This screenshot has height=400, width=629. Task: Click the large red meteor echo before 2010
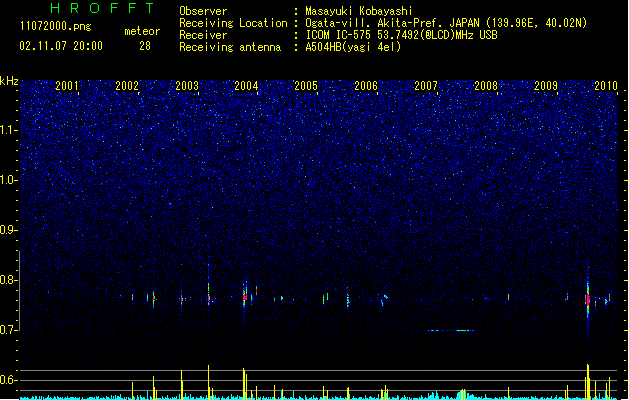click(588, 300)
